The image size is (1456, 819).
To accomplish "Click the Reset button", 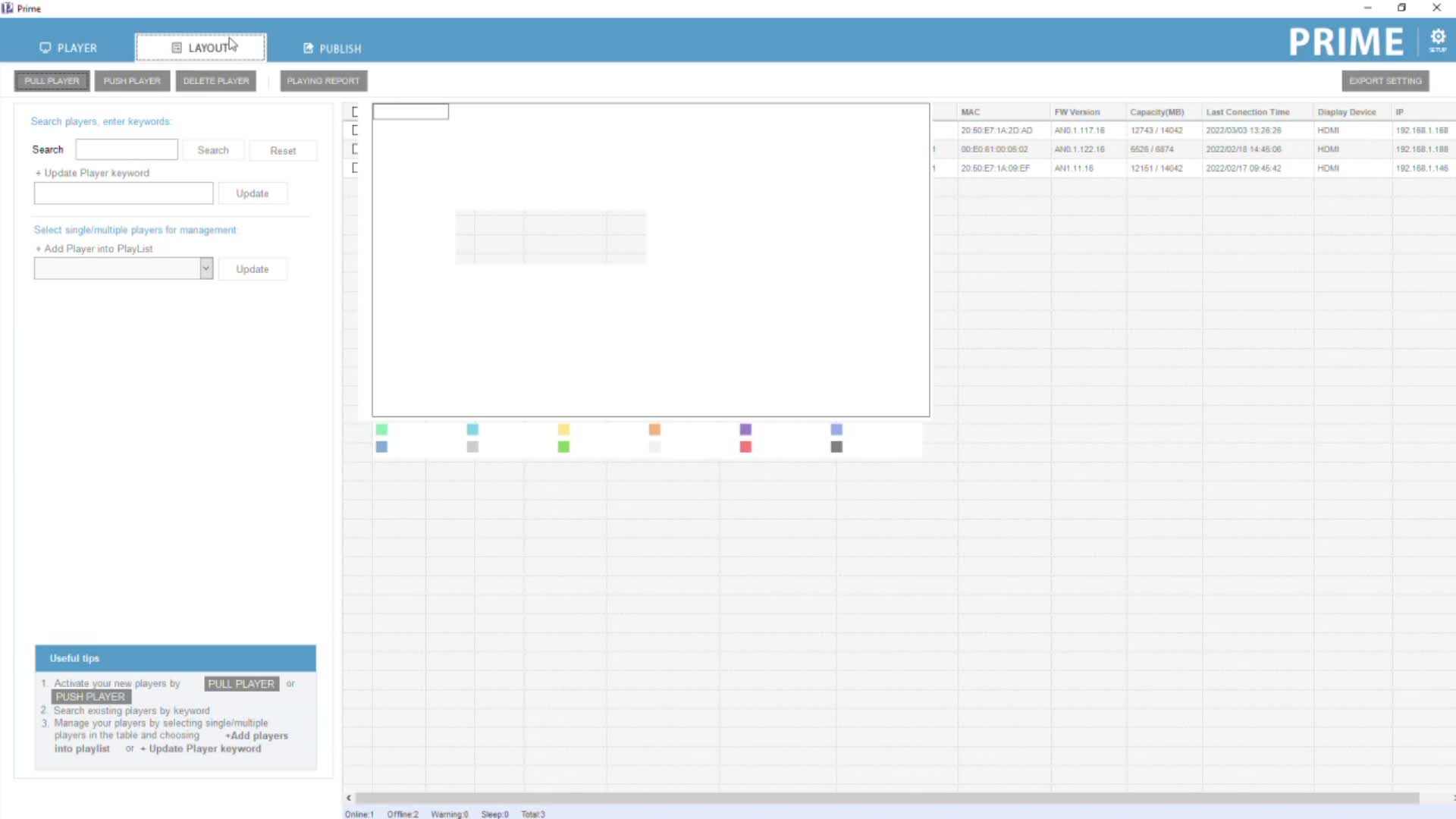I will (283, 151).
